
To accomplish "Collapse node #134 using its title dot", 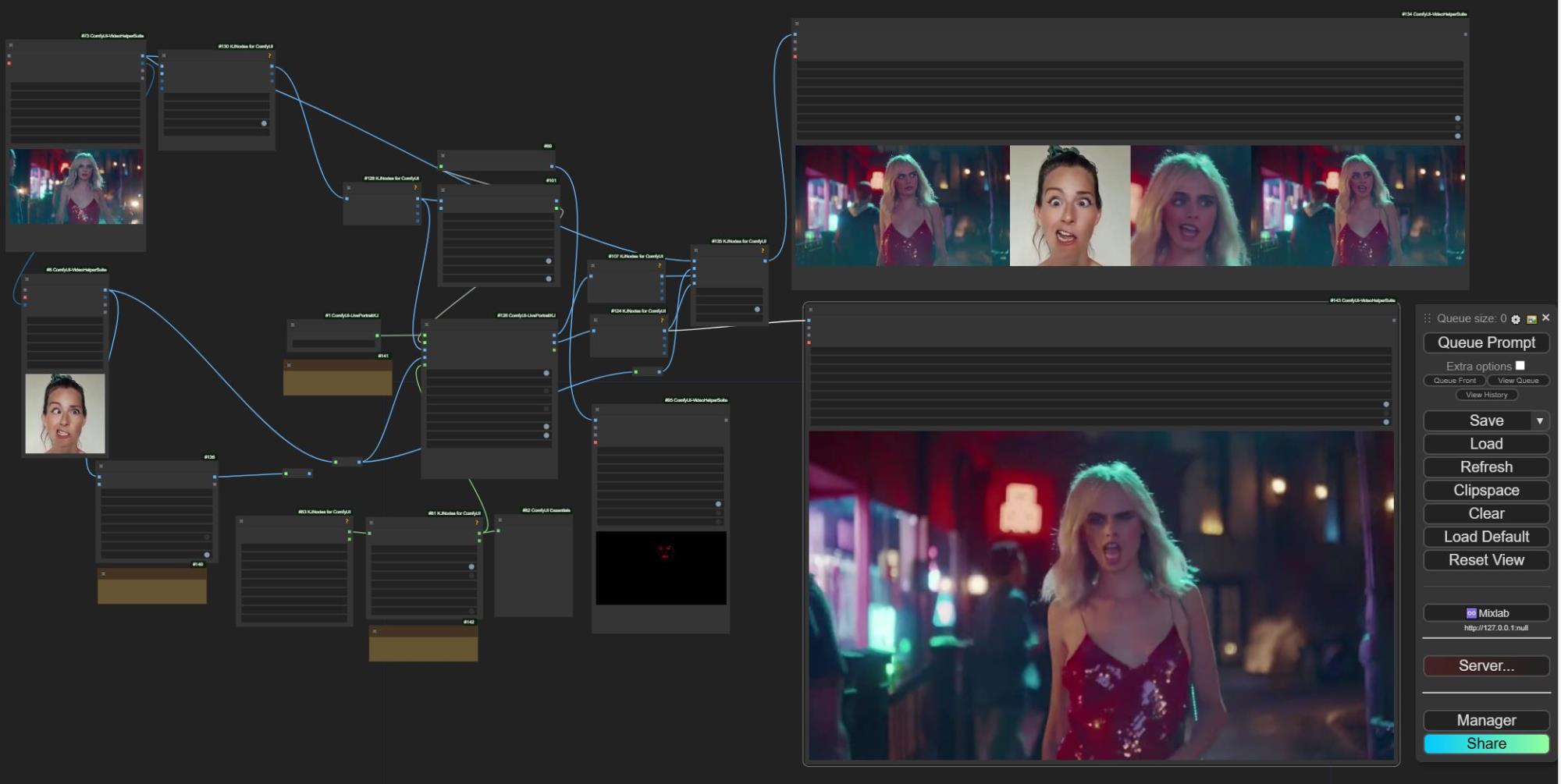I will 796,24.
